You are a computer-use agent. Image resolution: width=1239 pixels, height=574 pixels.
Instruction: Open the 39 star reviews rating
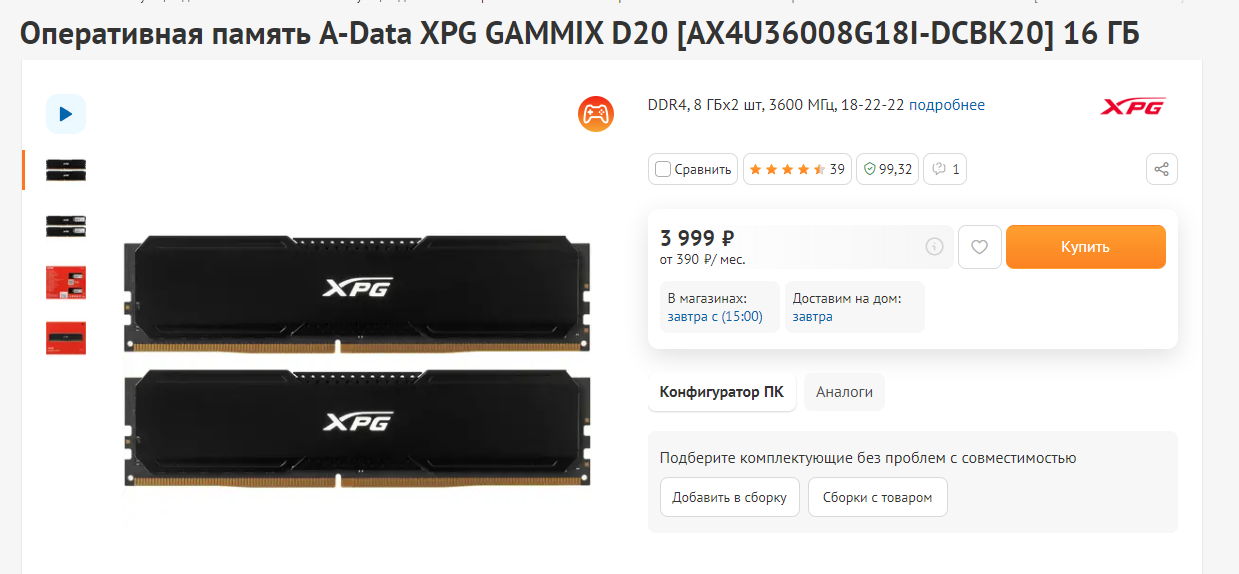[797, 169]
